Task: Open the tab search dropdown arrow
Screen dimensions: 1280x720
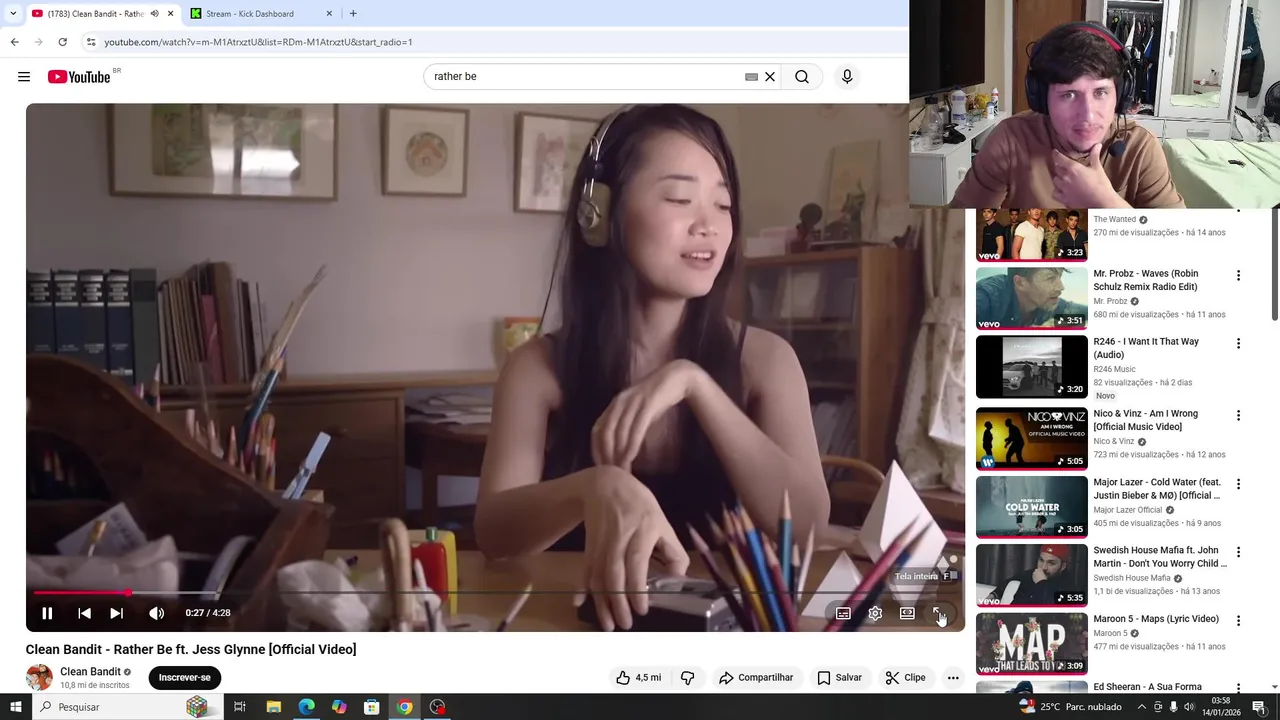Action: click(13, 14)
